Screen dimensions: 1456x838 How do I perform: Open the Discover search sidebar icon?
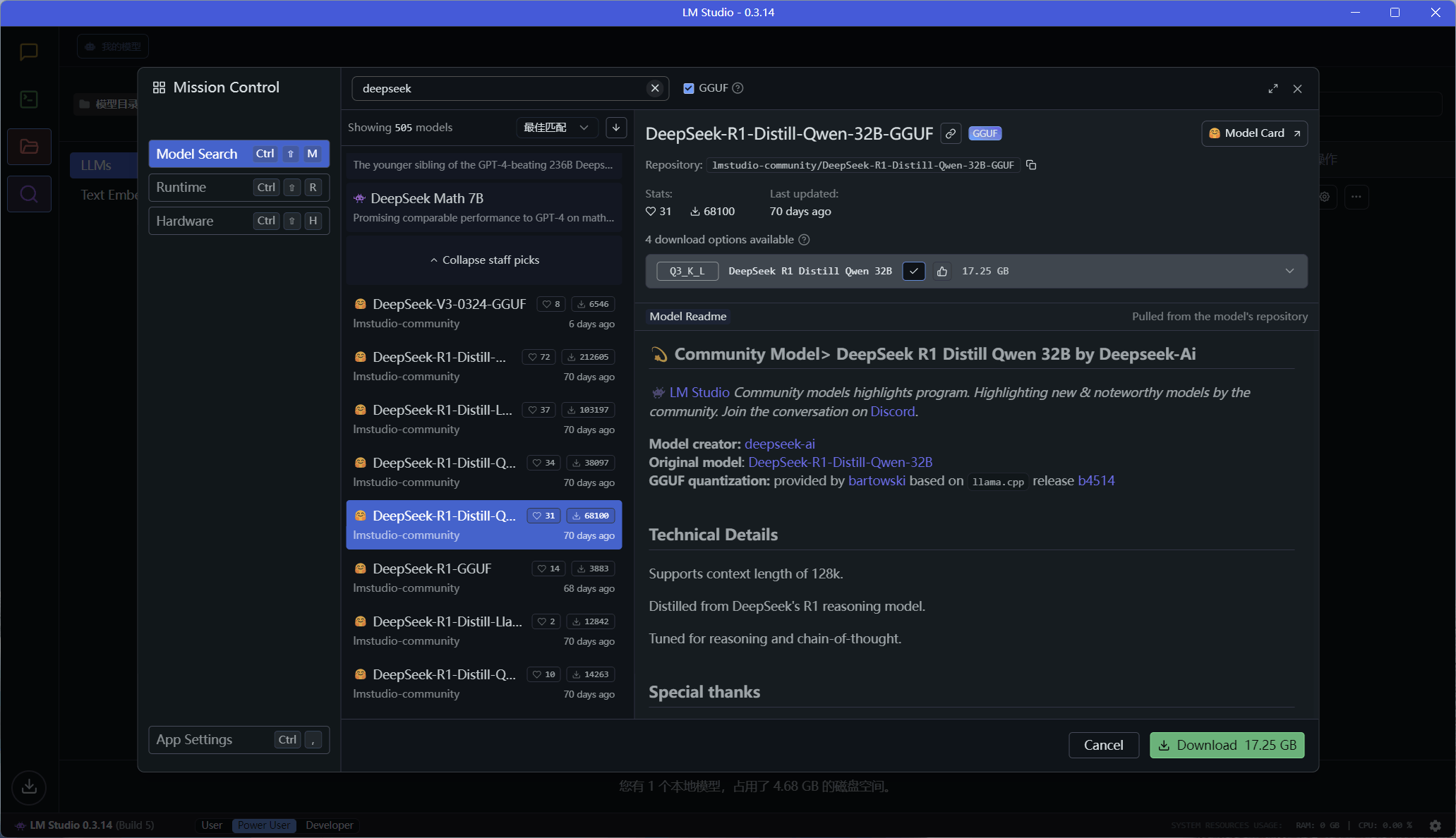pos(29,194)
